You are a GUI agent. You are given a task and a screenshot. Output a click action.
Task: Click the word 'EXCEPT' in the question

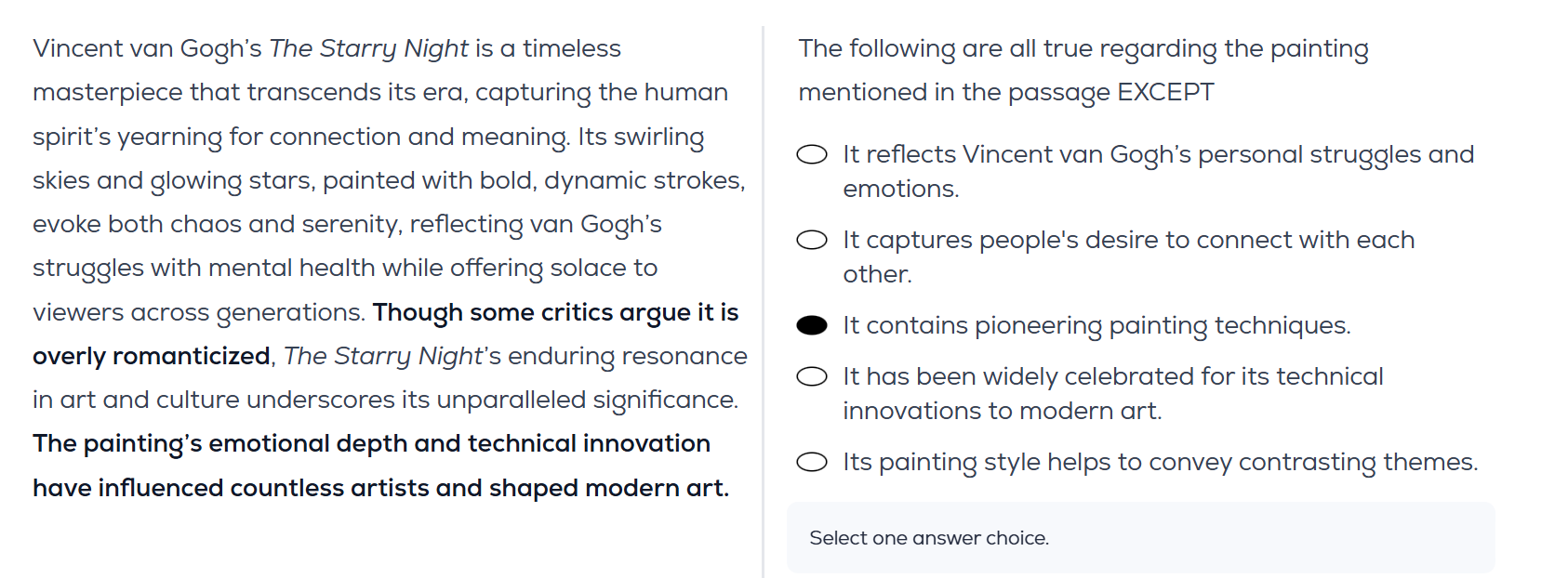[x=1165, y=92]
